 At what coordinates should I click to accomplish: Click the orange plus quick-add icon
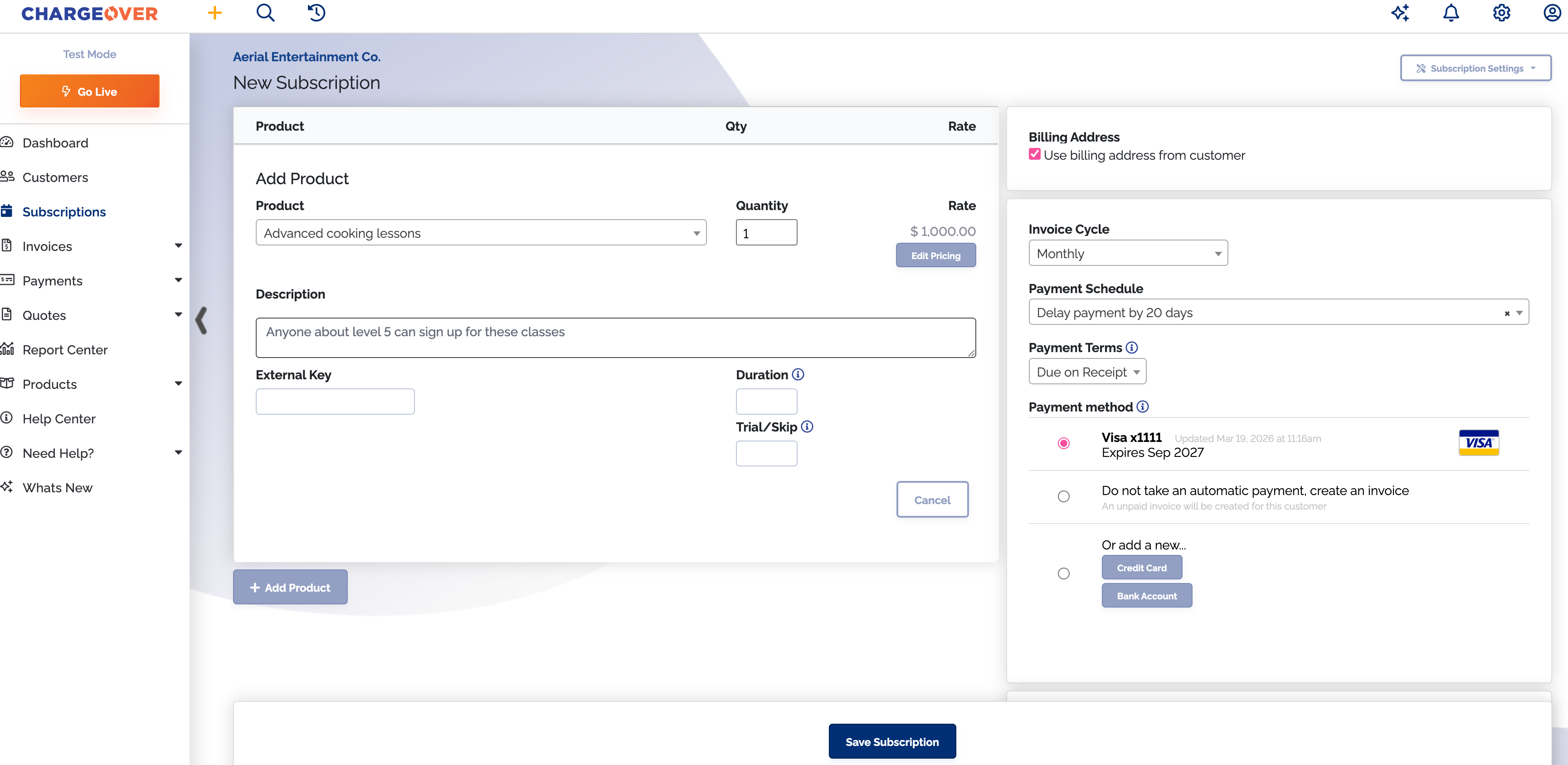tap(214, 13)
